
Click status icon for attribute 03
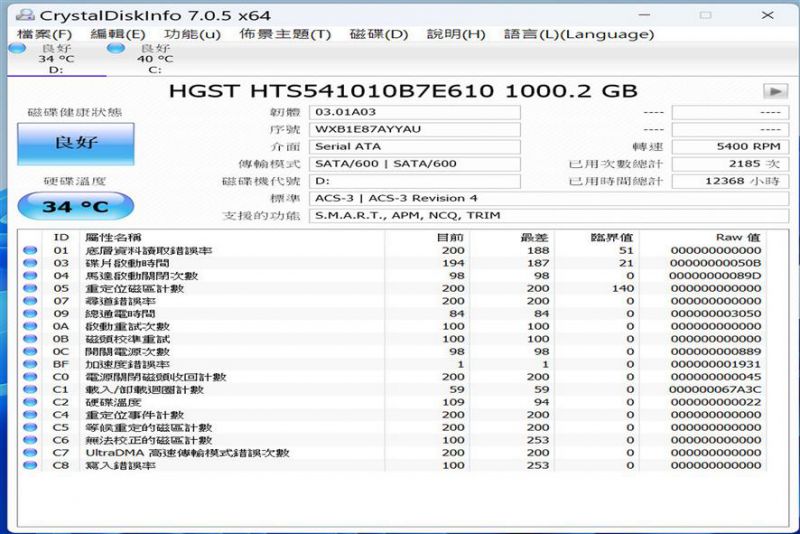point(30,263)
